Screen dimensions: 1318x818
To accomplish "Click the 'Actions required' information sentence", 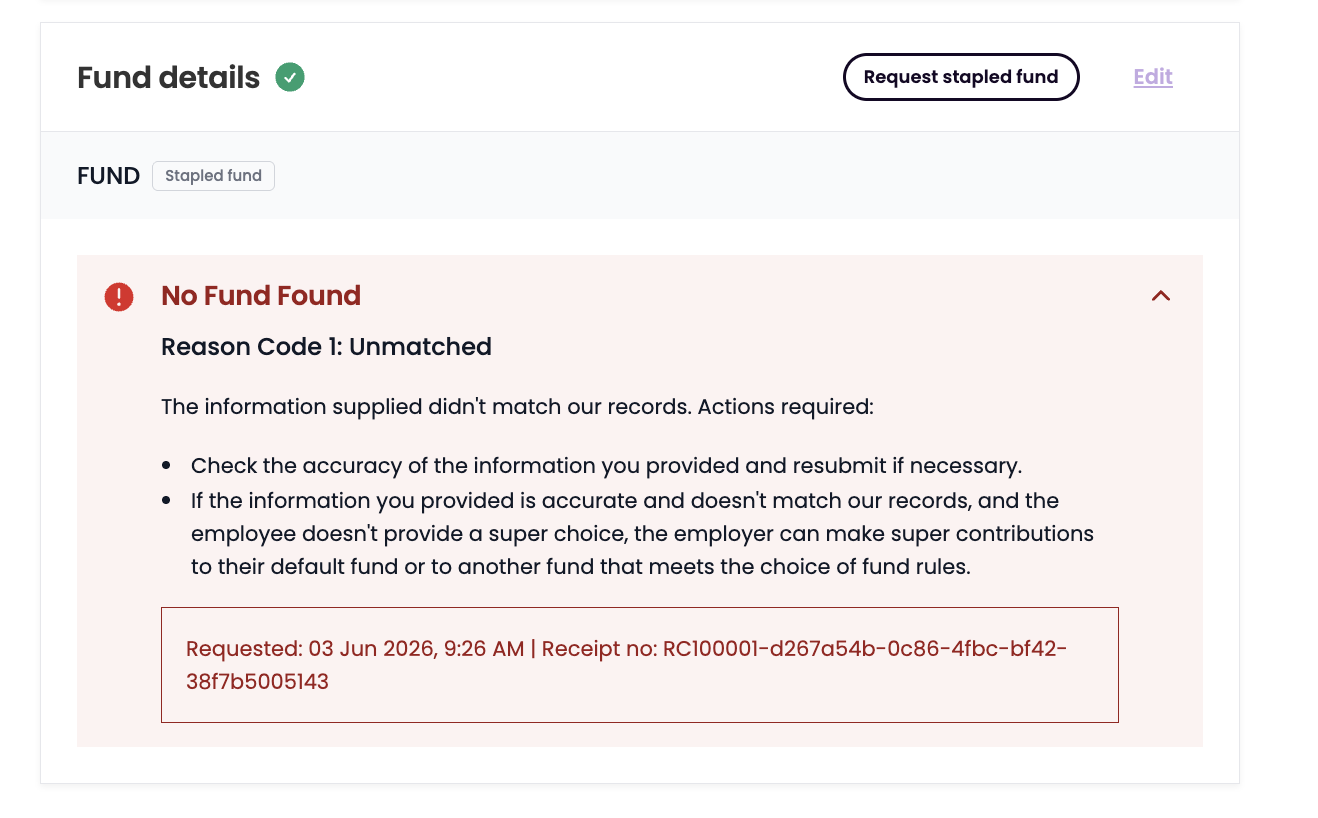I will (518, 407).
